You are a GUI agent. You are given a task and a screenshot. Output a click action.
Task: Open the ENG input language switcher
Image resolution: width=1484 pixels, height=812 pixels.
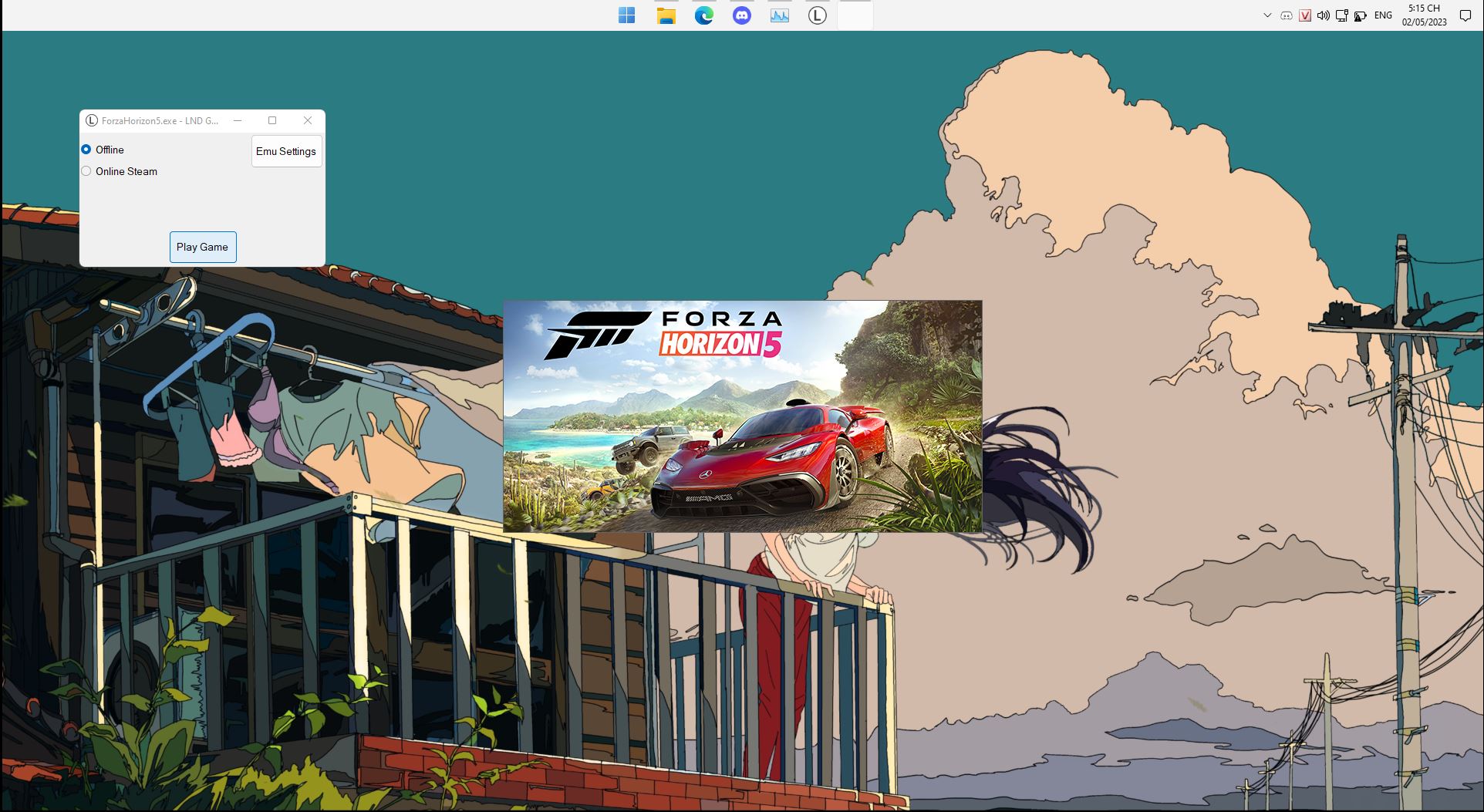(1383, 15)
